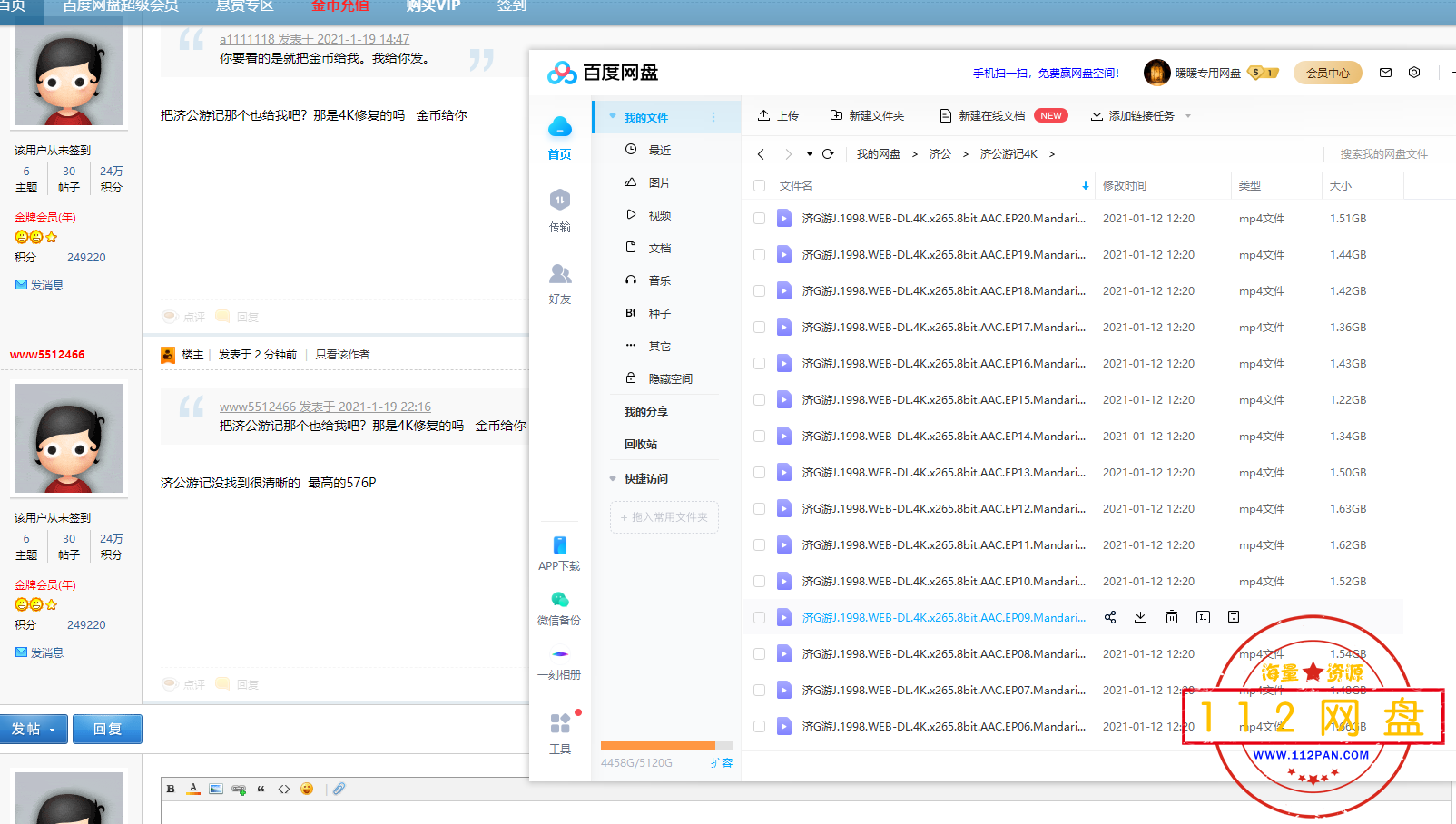Click the mail message icon in Netdisk header

[1385, 73]
